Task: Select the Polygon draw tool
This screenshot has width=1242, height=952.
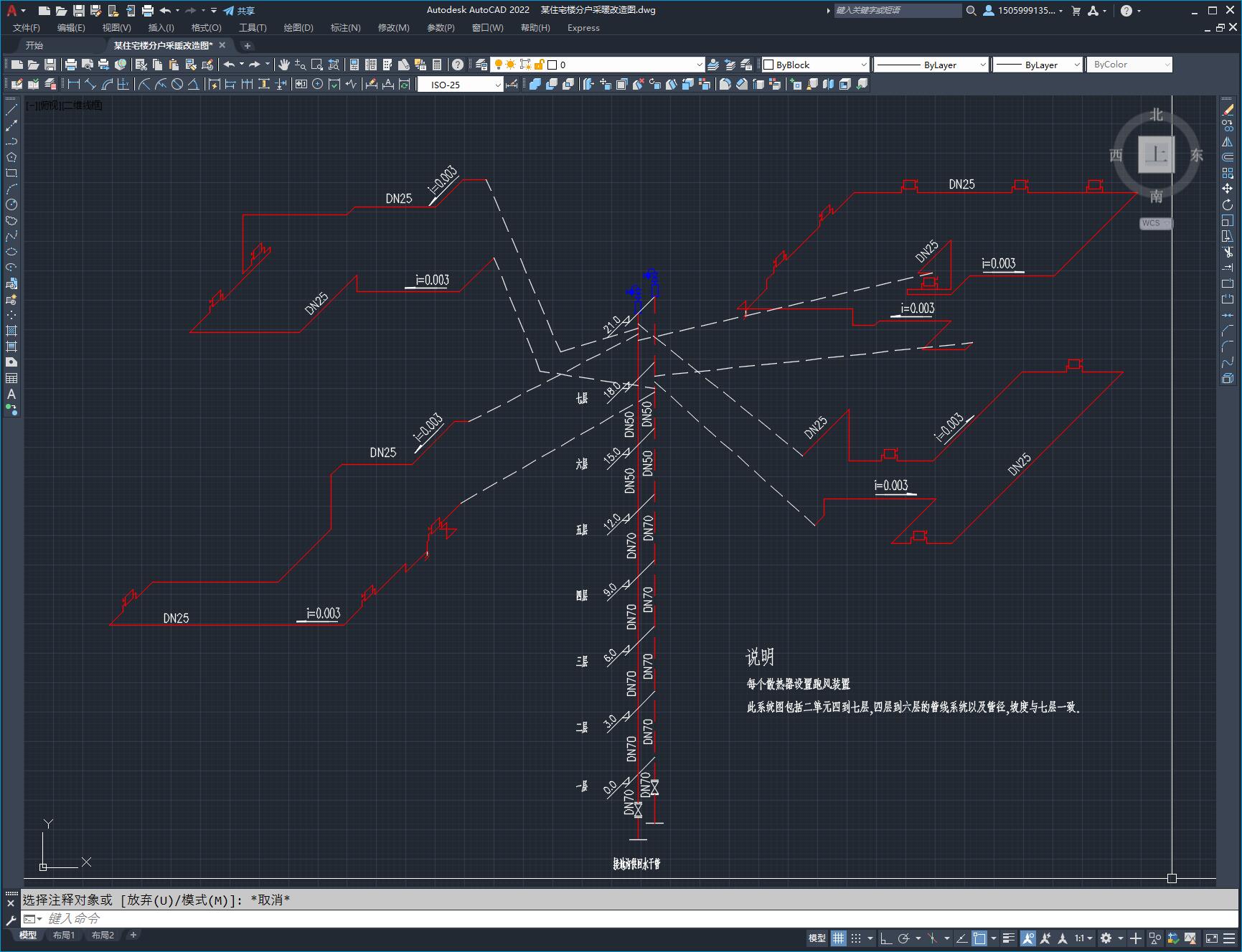Action: [11, 157]
